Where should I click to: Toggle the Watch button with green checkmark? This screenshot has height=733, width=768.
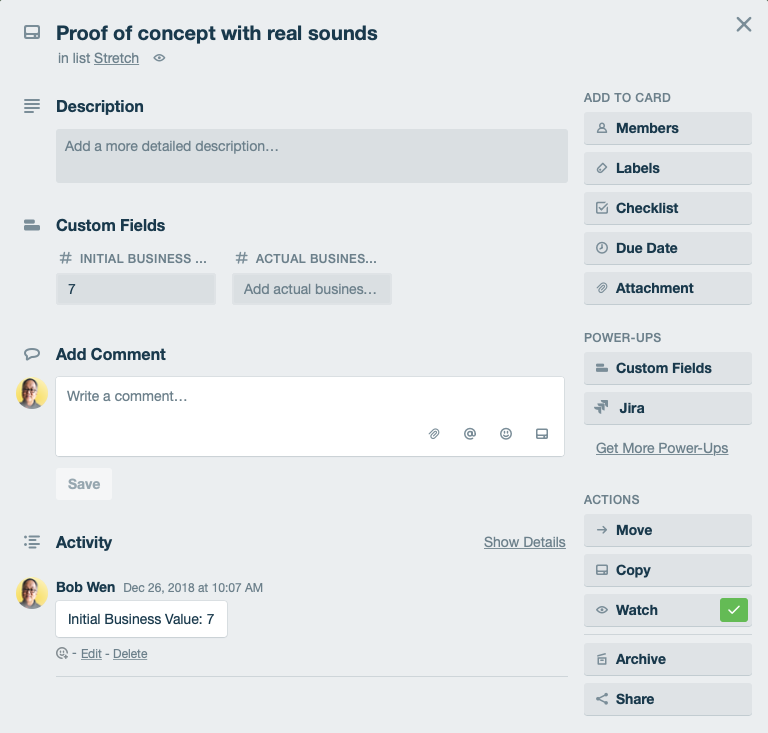(x=667, y=610)
